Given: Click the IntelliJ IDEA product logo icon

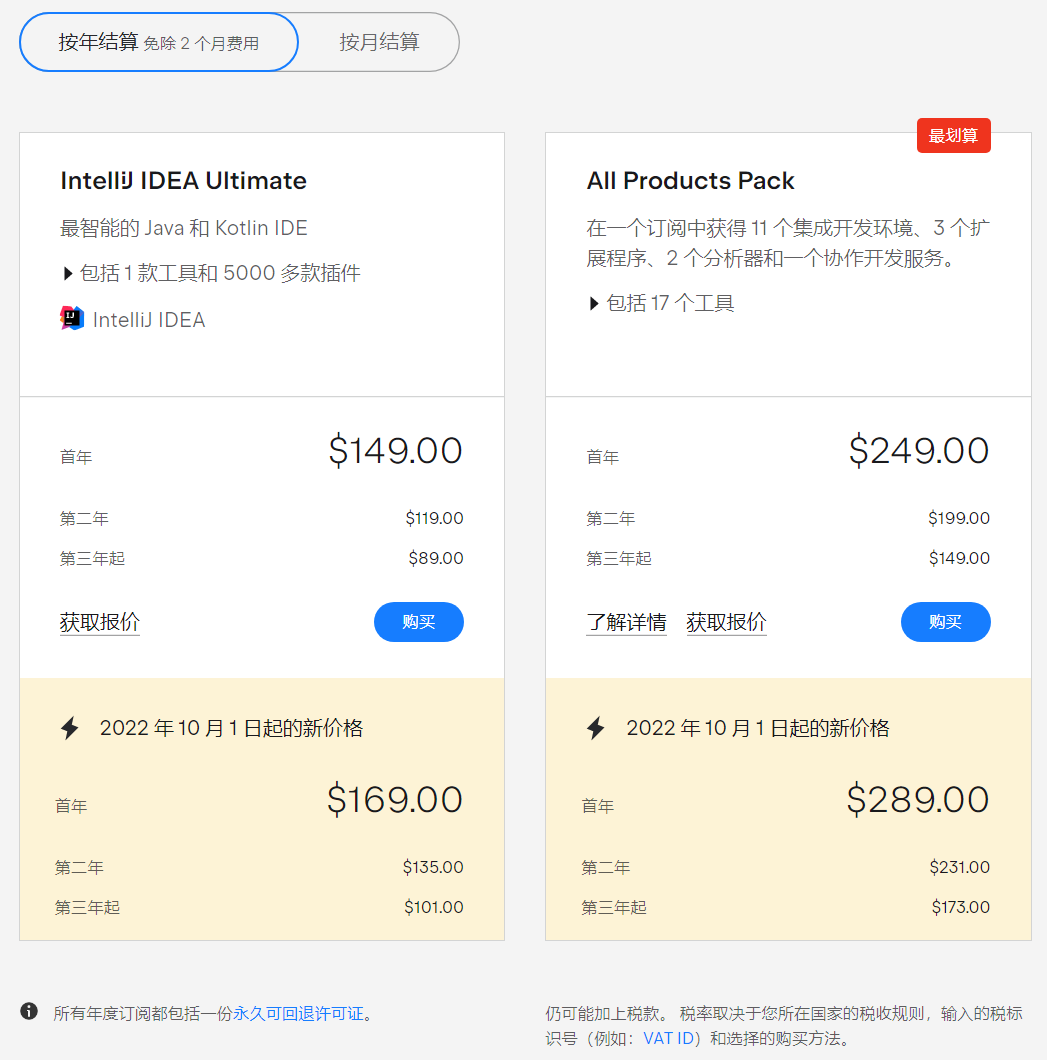Looking at the screenshot, I should pyautogui.click(x=69, y=319).
